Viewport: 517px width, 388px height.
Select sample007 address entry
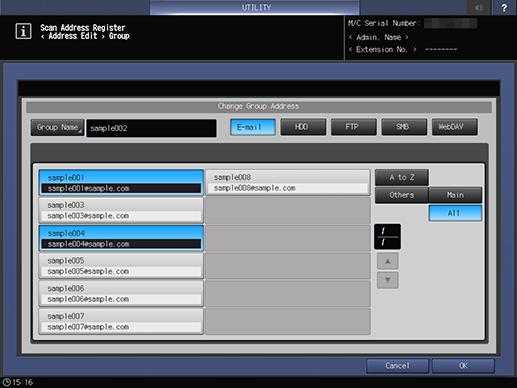coord(121,321)
